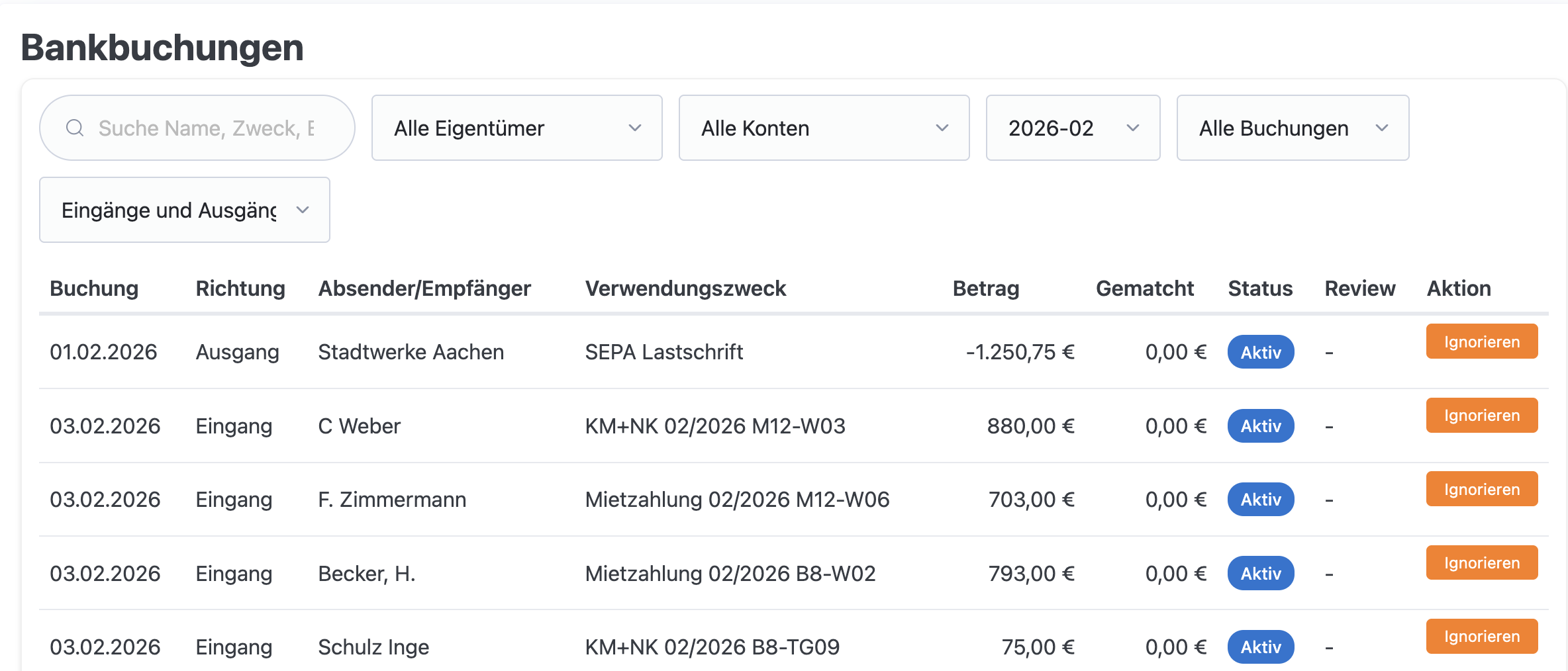Click the Gematcht column header

tap(1144, 288)
